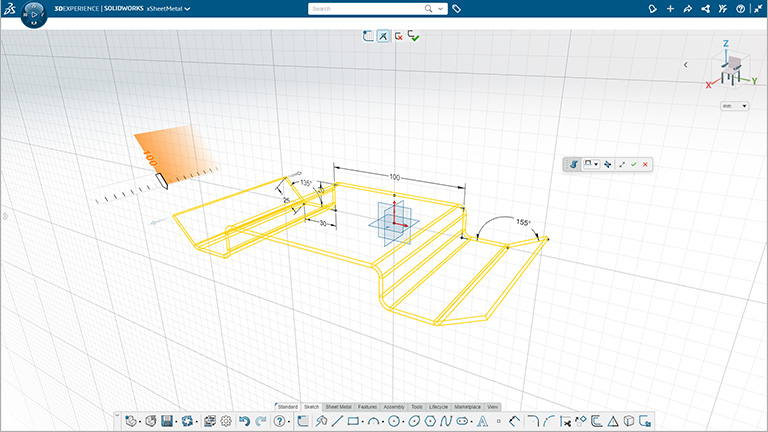This screenshot has width=768, height=432.
Task: Toggle the highlighted sketch mode icon at top center
Action: coord(383,36)
